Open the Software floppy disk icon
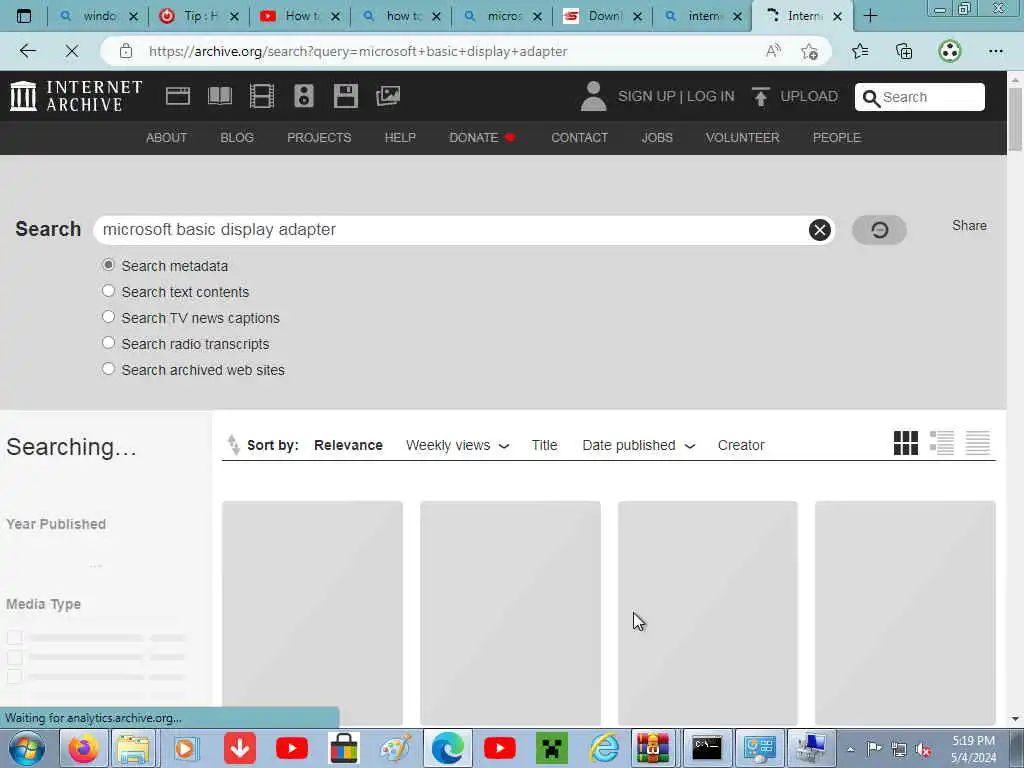Screen dimensions: 1024x768 [x=345, y=96]
